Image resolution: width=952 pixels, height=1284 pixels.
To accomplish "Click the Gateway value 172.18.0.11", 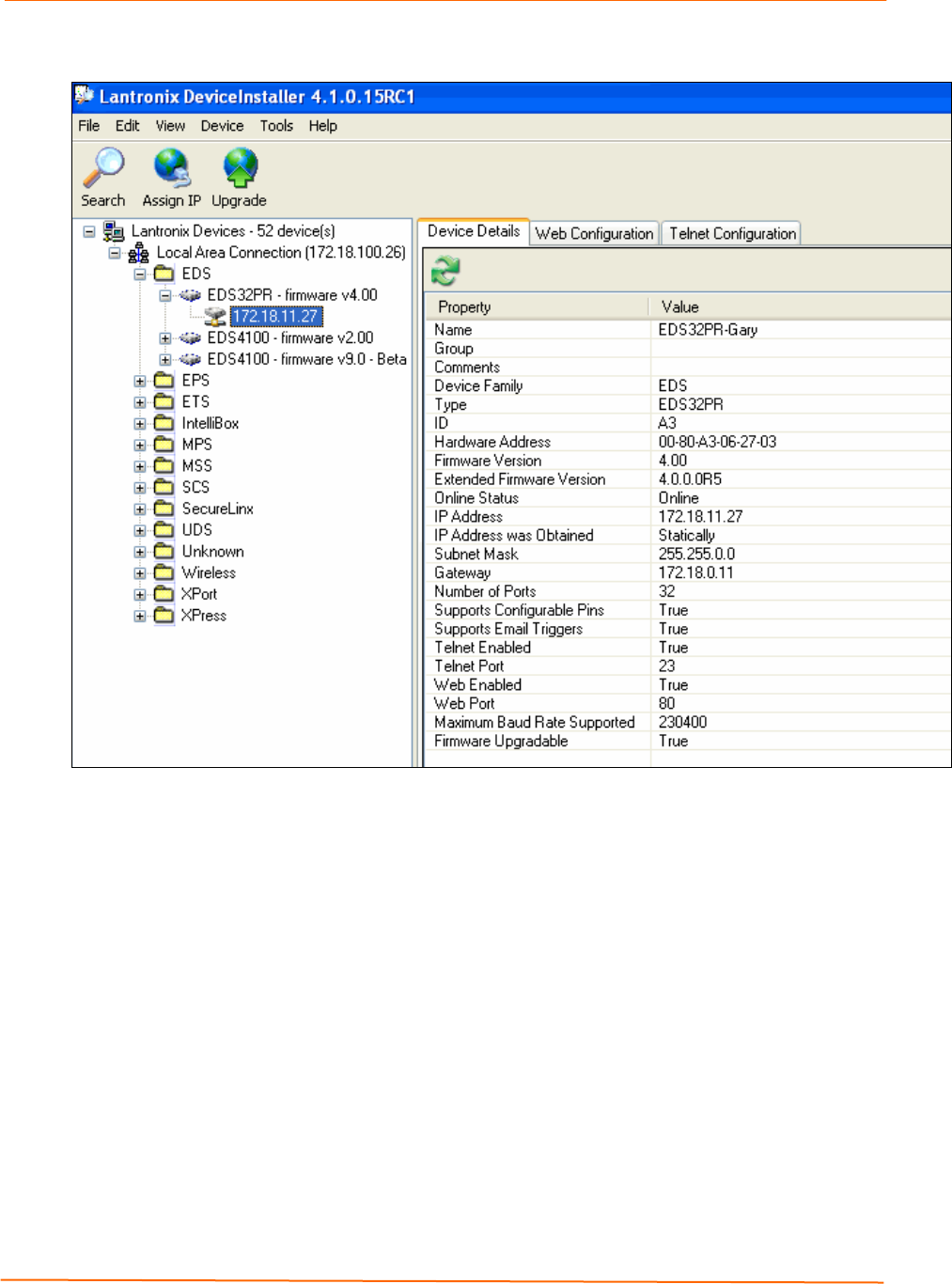I will click(x=695, y=572).
